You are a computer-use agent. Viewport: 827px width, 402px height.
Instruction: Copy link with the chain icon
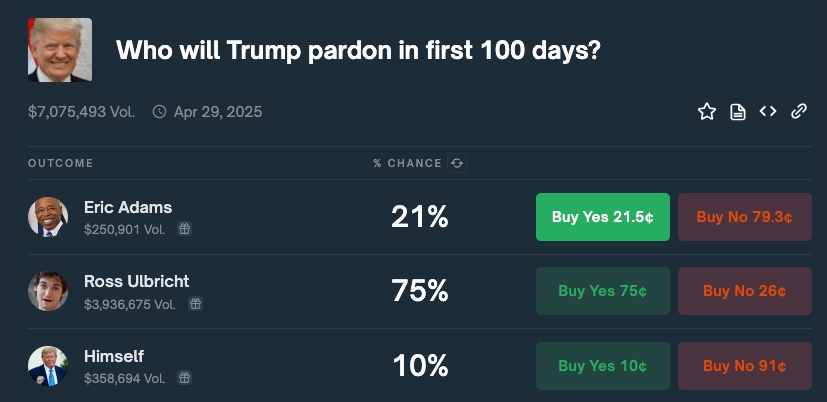point(799,111)
